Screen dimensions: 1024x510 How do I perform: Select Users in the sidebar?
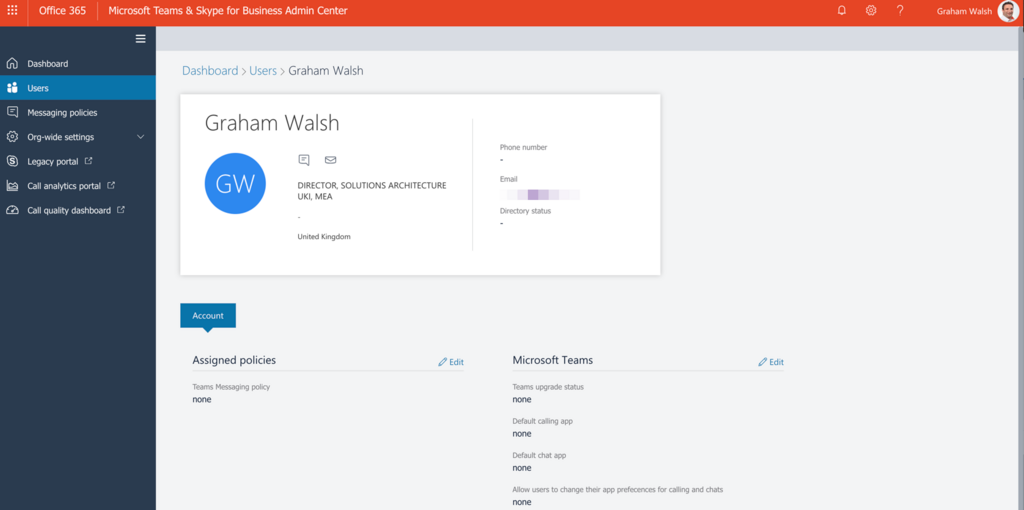tap(78, 88)
